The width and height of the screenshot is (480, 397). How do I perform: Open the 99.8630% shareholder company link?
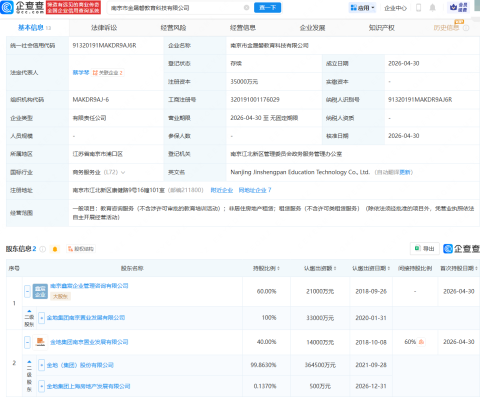click(80, 365)
